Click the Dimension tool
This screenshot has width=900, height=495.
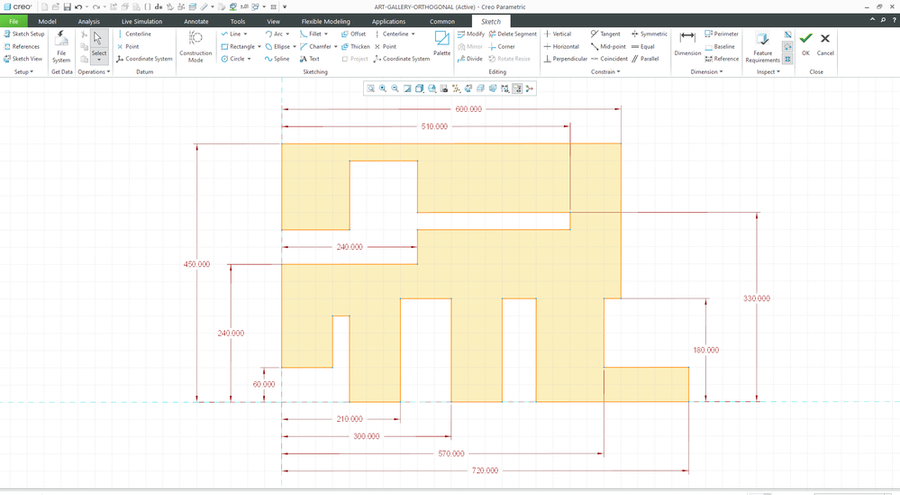click(687, 44)
